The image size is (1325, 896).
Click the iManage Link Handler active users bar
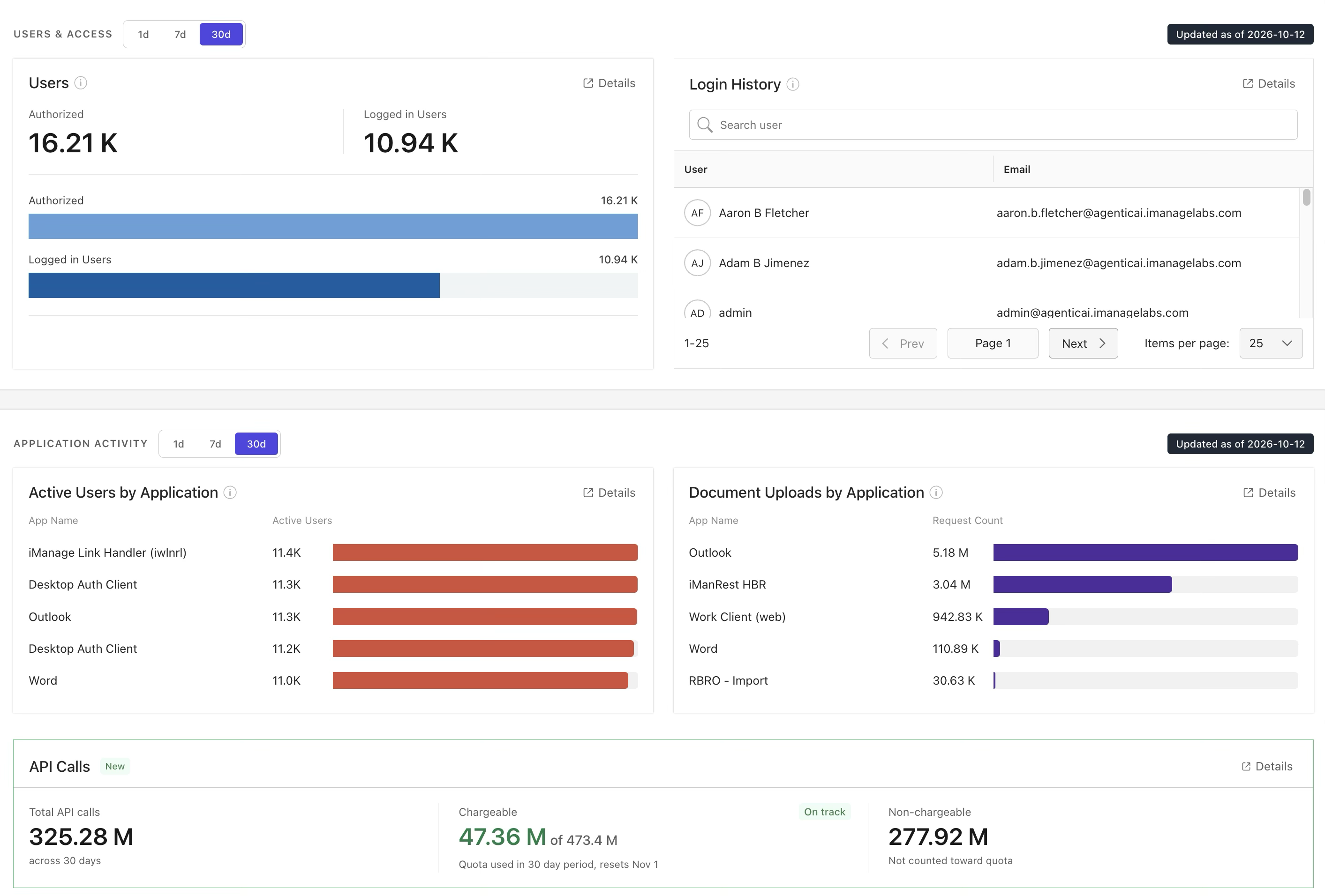(485, 553)
